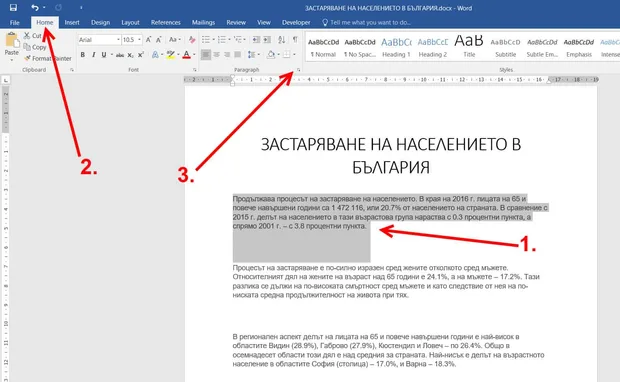Center the paragraph text
The width and height of the screenshot is (620, 382).
coord(216,55)
